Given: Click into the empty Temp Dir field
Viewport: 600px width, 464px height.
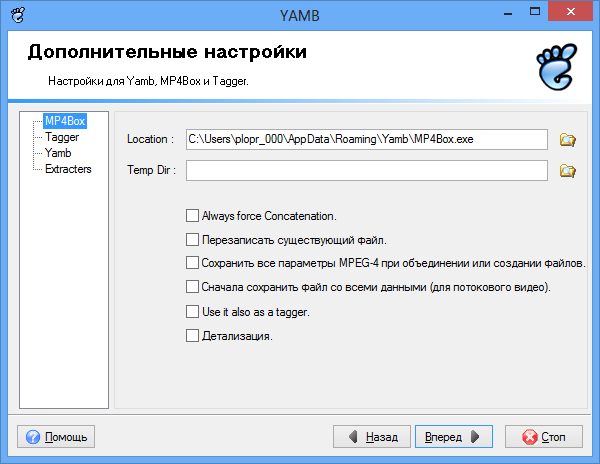Looking at the screenshot, I should pos(367,170).
